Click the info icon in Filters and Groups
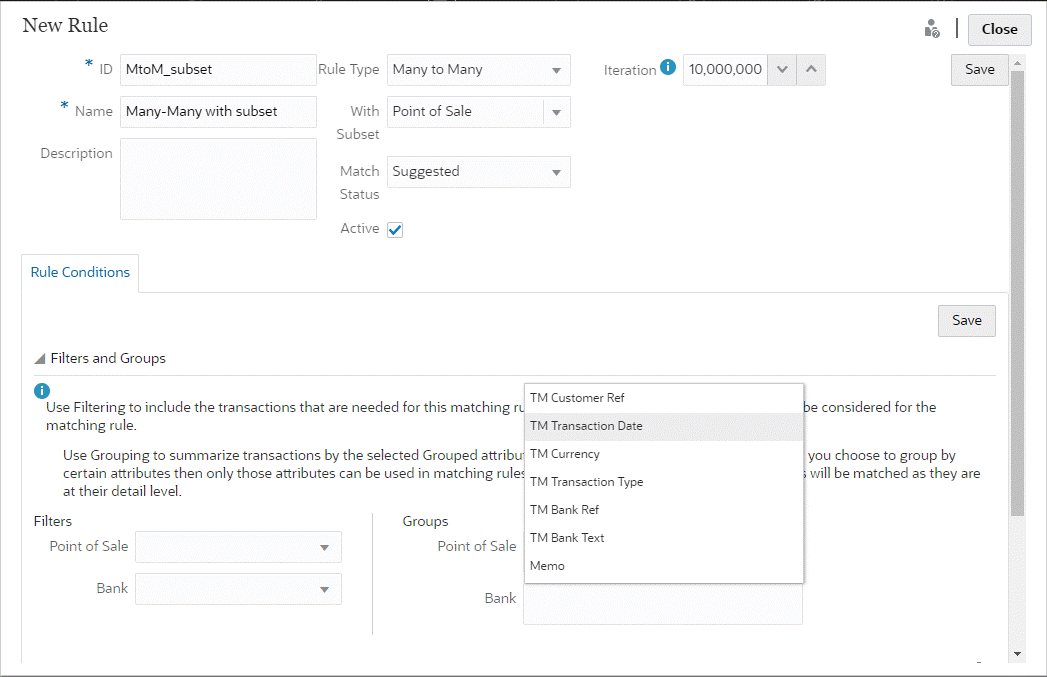 (41, 391)
